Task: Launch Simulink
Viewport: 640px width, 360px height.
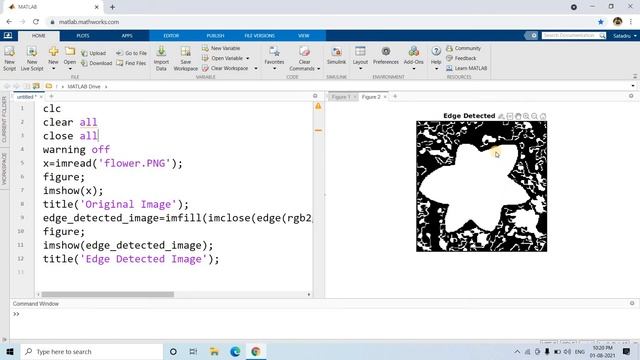Action: click(336, 56)
